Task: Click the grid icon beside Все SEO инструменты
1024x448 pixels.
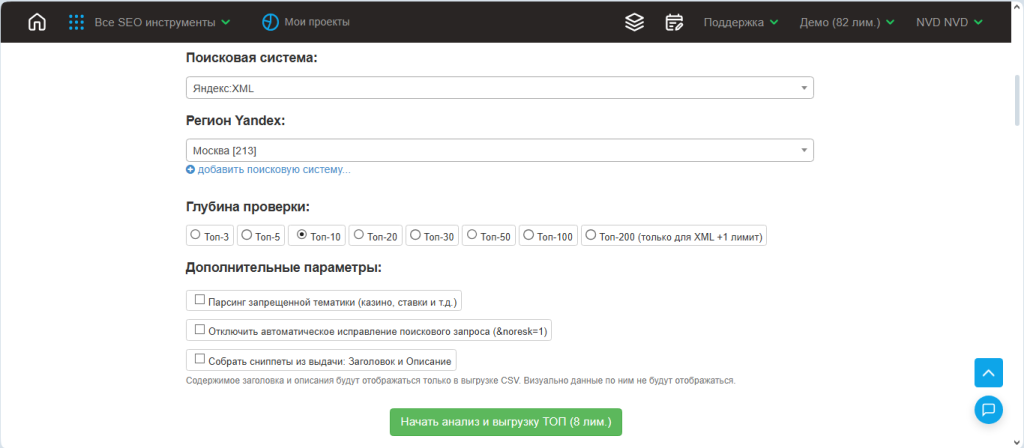Action: pos(76,22)
